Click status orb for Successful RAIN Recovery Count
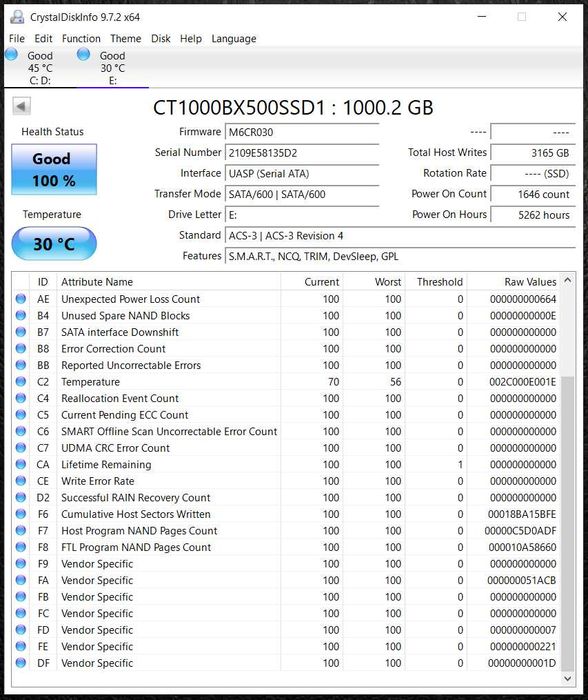 pyautogui.click(x=21, y=497)
